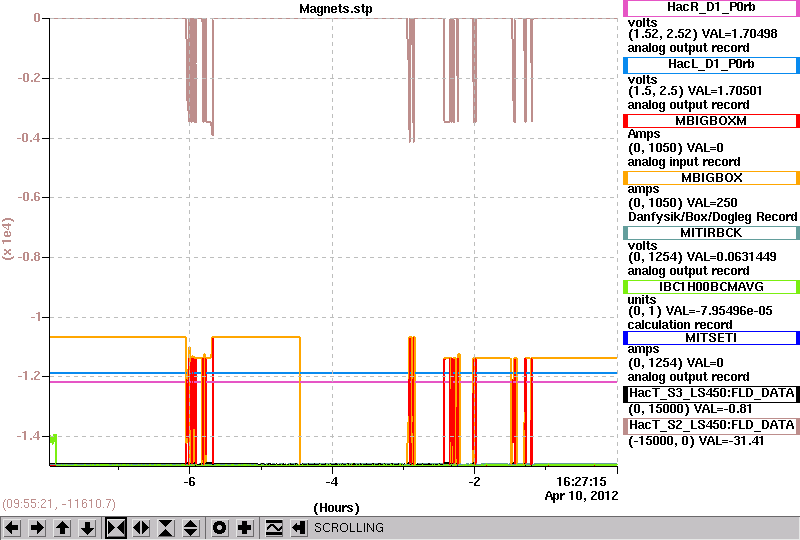Image resolution: width=800 pixels, height=540 pixels.
Task: Select the HacT_S3_LS450:FLD_DATA legend entry
Action: (x=711, y=393)
